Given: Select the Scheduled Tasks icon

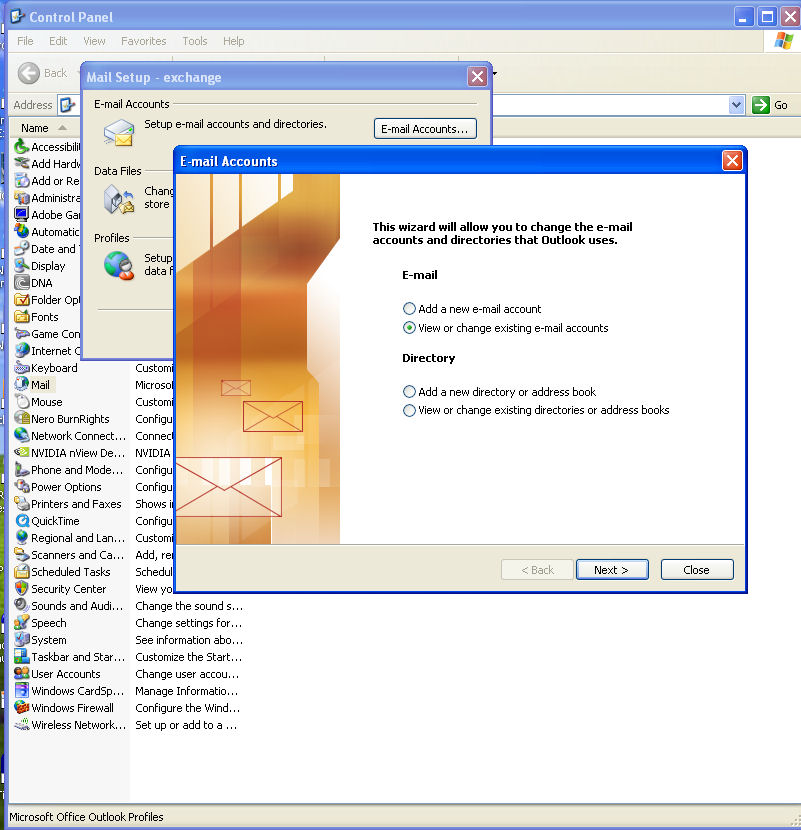Looking at the screenshot, I should [22, 572].
